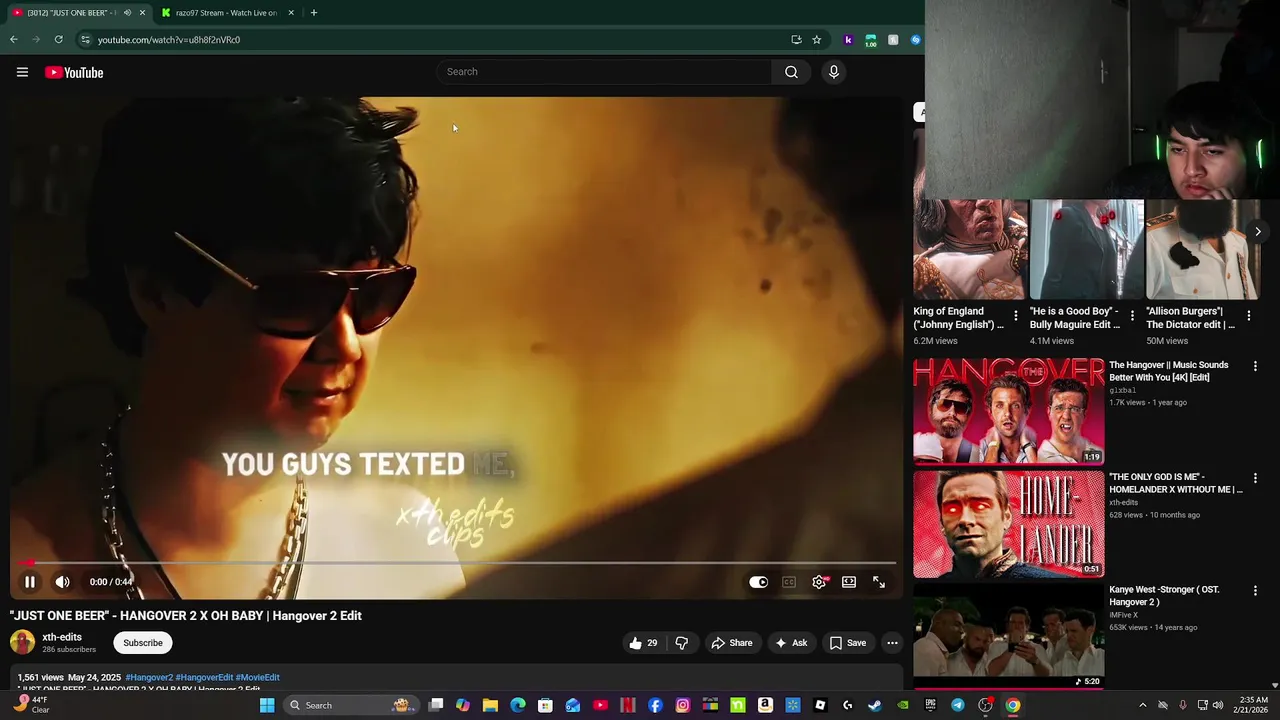Play THE ONLY GOD IS ME Homelander video
The width and height of the screenshot is (1280, 720).
pyautogui.click(x=1008, y=523)
